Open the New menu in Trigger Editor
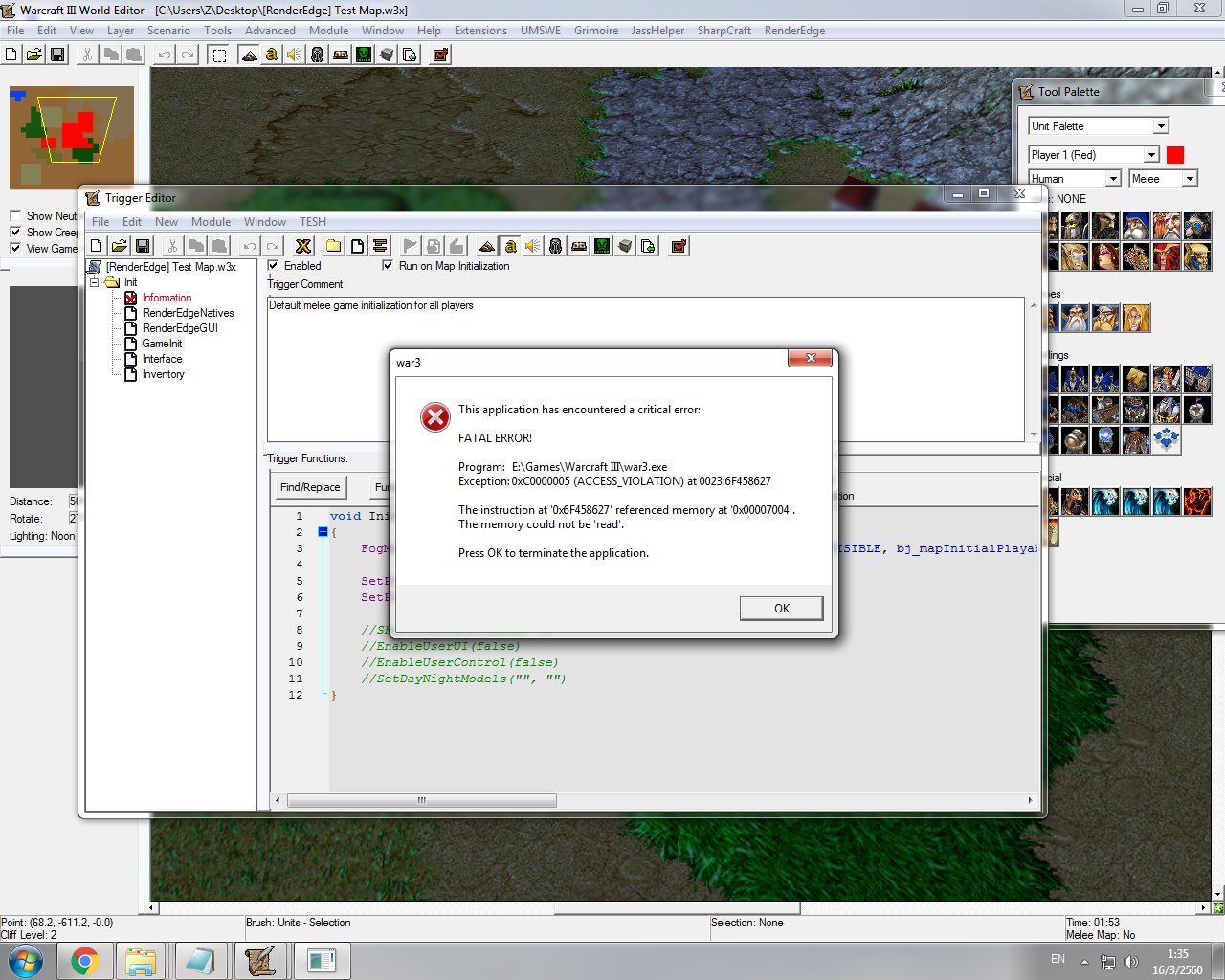 167,222
